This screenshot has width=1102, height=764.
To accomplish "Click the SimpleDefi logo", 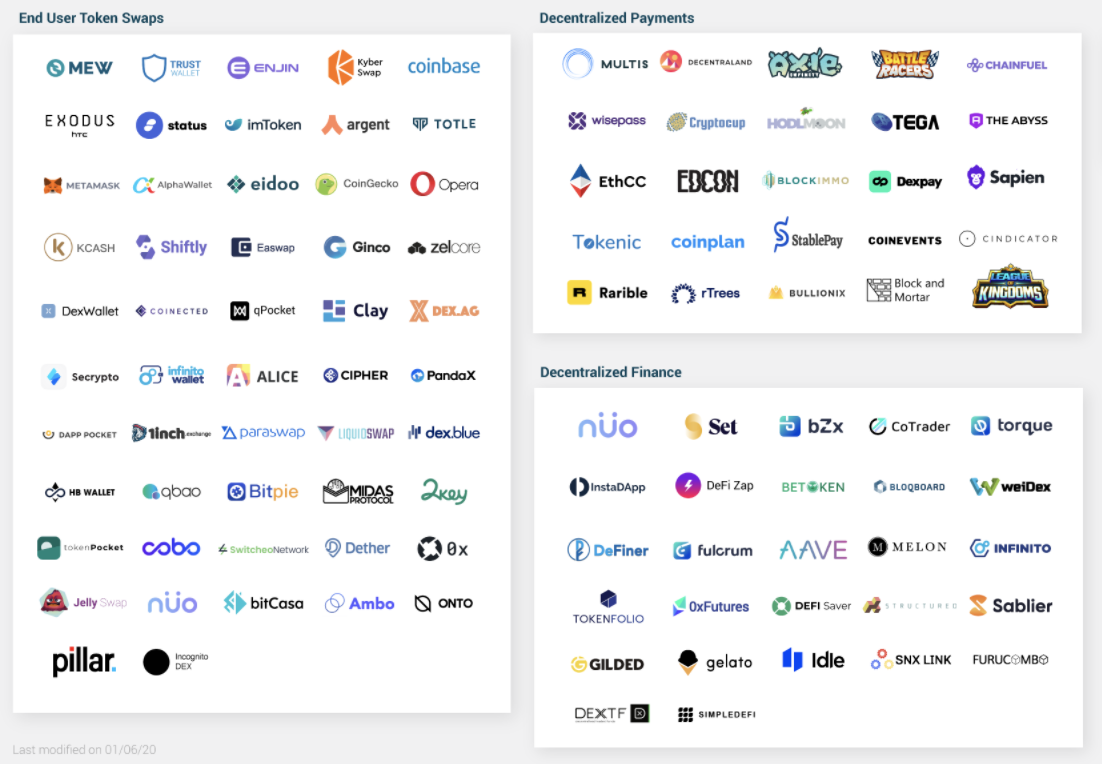I will tap(717, 714).
